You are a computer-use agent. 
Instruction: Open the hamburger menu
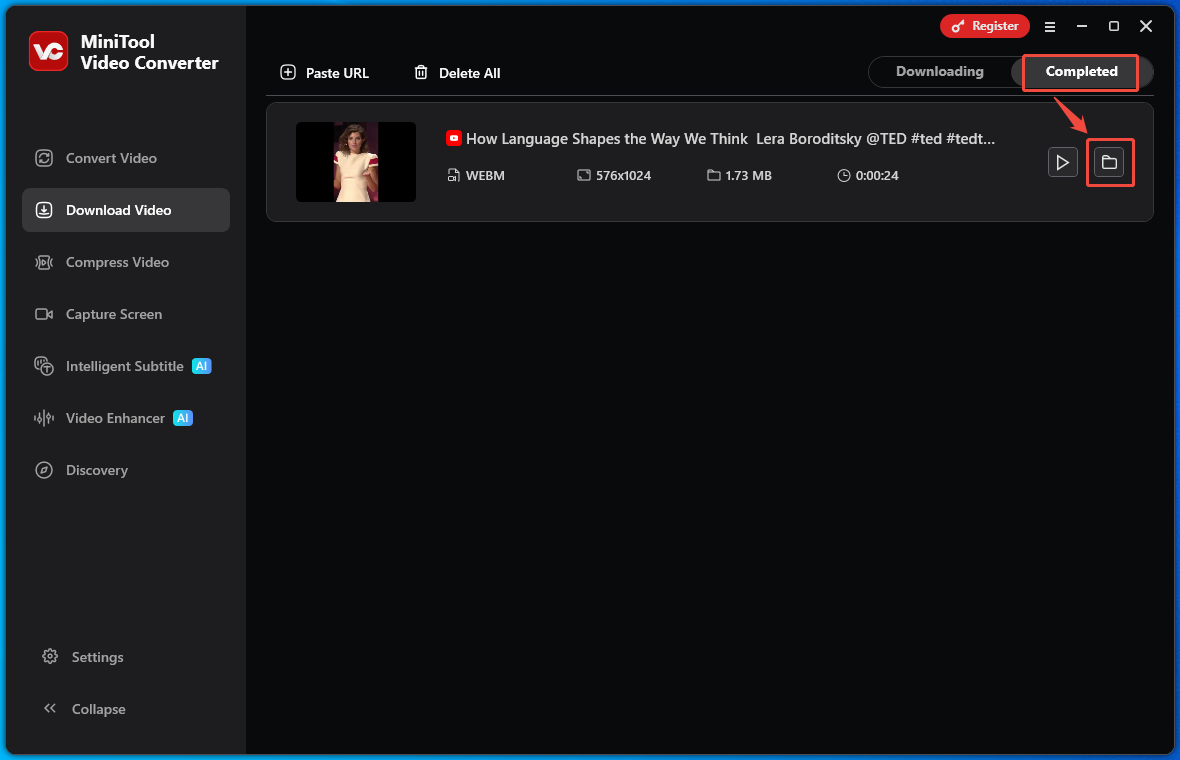1050,27
